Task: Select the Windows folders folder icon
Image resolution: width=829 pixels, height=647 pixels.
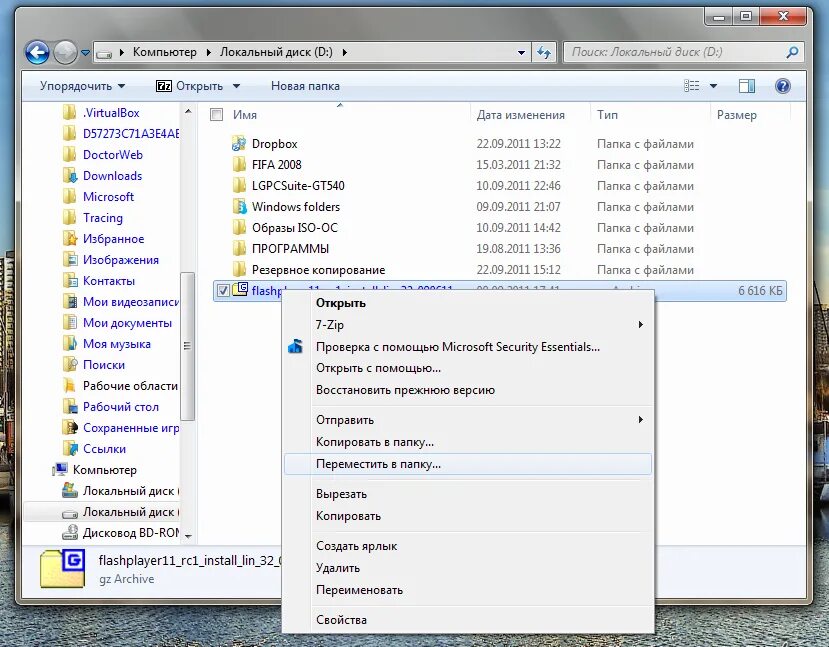Action: click(239, 207)
